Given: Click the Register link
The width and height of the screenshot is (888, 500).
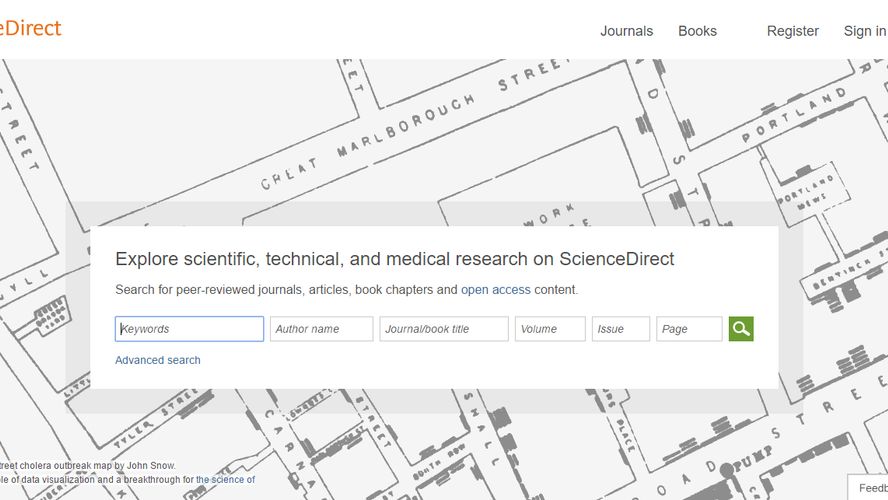Looking at the screenshot, I should (792, 31).
